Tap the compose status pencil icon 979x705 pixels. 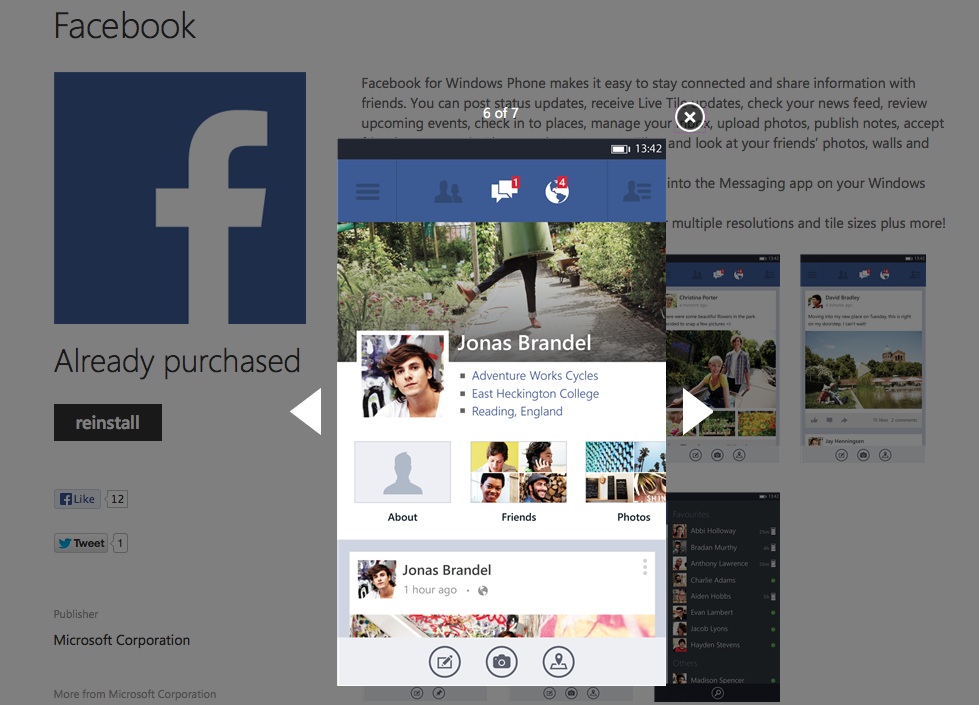444,661
